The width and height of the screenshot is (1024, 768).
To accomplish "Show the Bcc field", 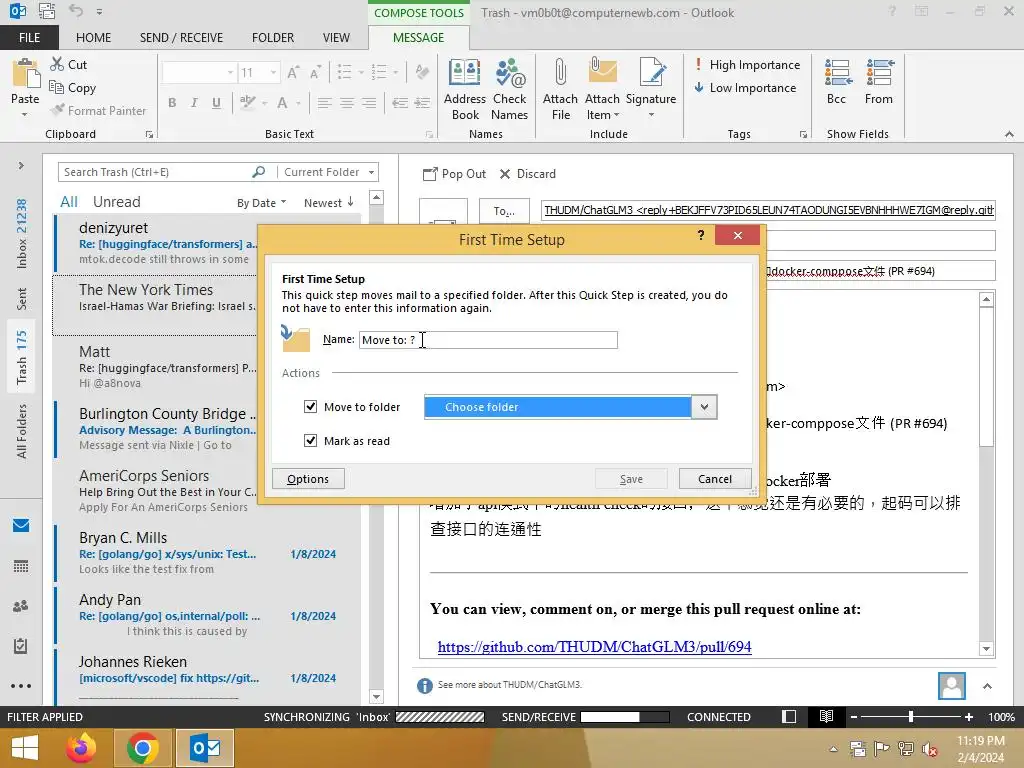I will coord(837,82).
